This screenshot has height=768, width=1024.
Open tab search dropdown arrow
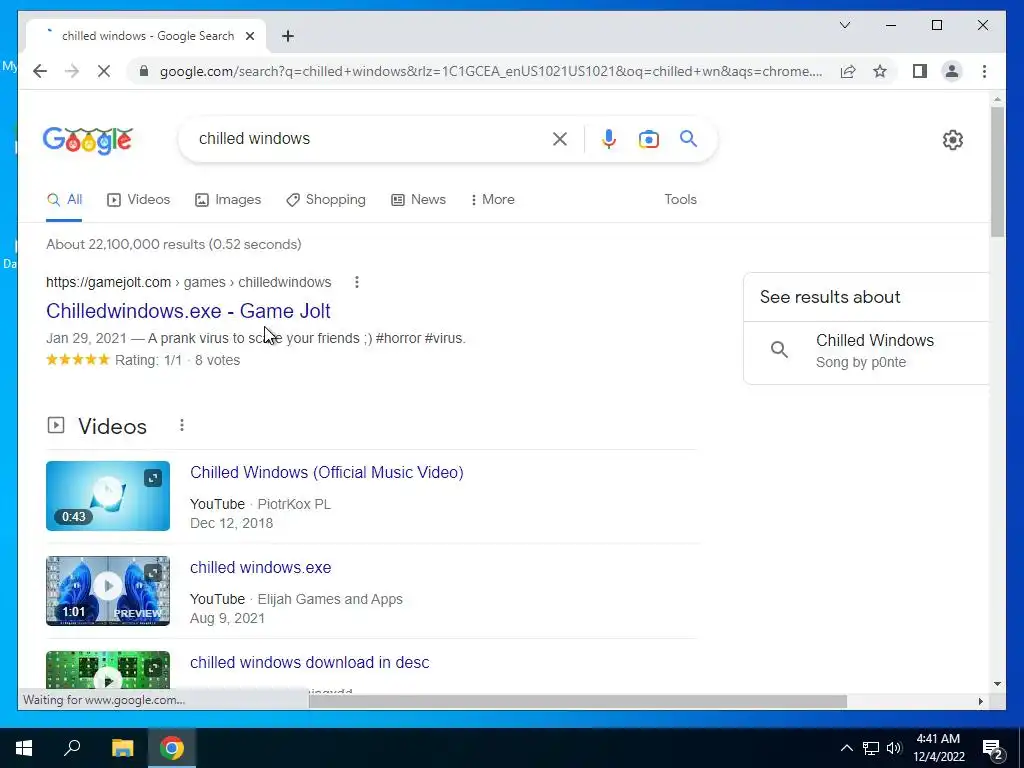[844, 25]
